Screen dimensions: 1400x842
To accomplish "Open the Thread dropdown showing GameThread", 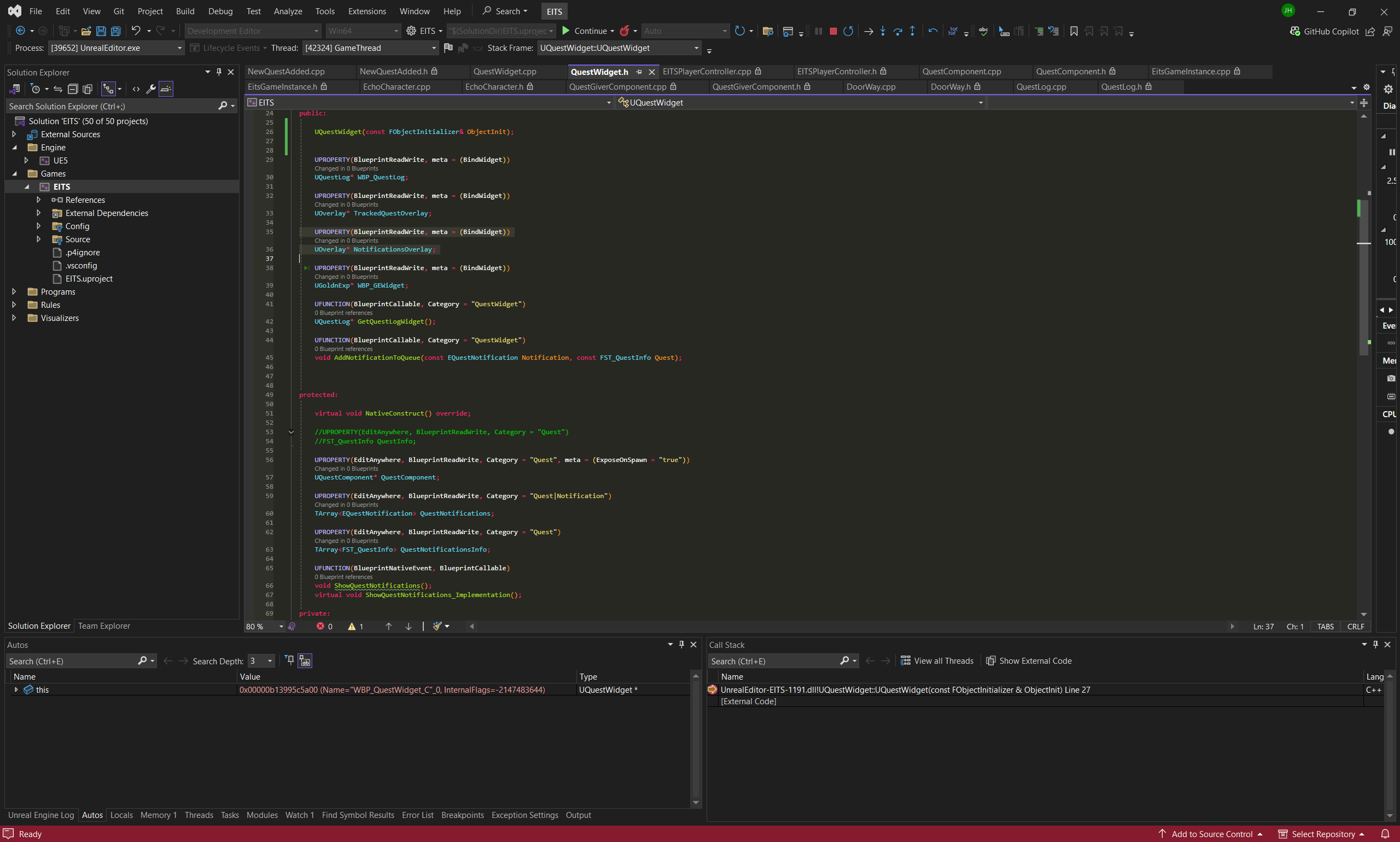I will click(371, 48).
